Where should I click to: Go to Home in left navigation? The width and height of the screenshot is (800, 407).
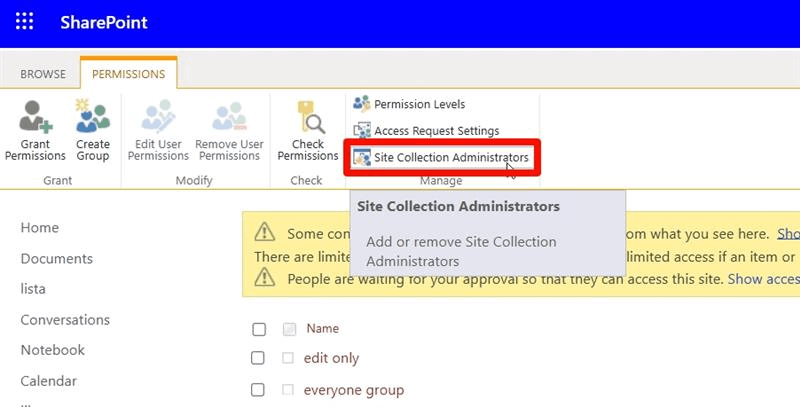coord(40,227)
